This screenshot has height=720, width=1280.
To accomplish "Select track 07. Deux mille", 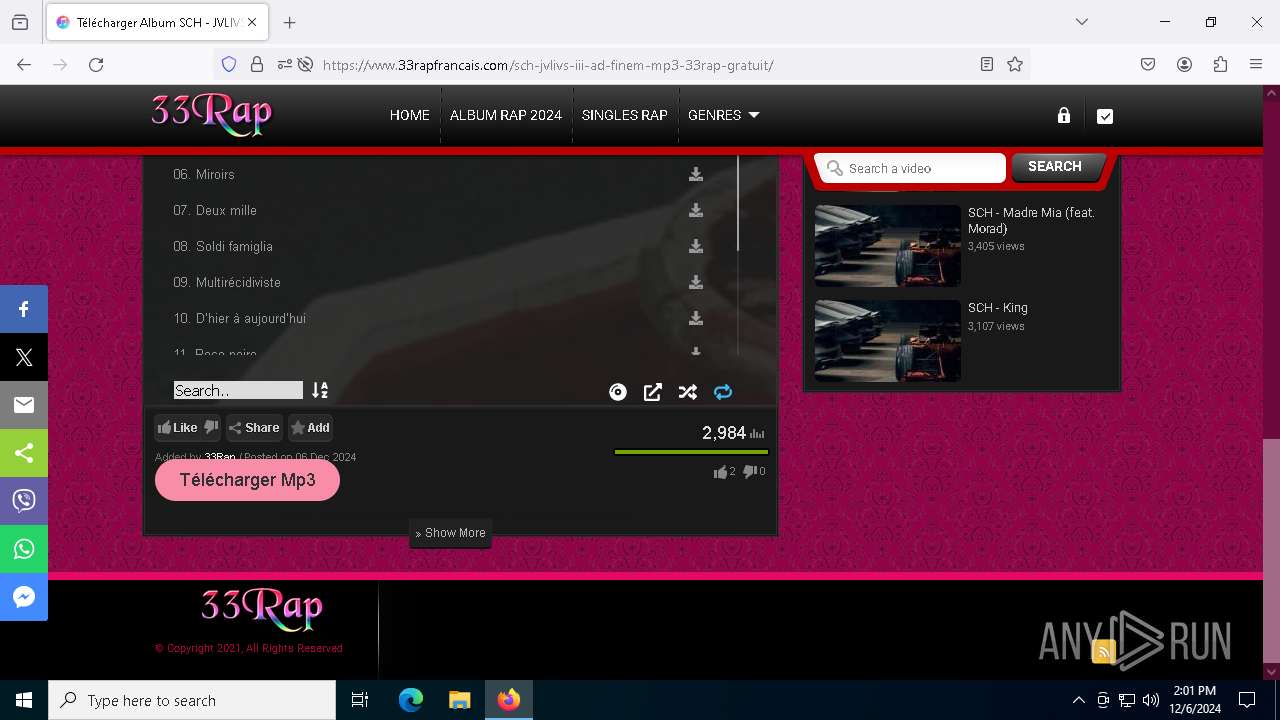I will [x=215, y=210].
